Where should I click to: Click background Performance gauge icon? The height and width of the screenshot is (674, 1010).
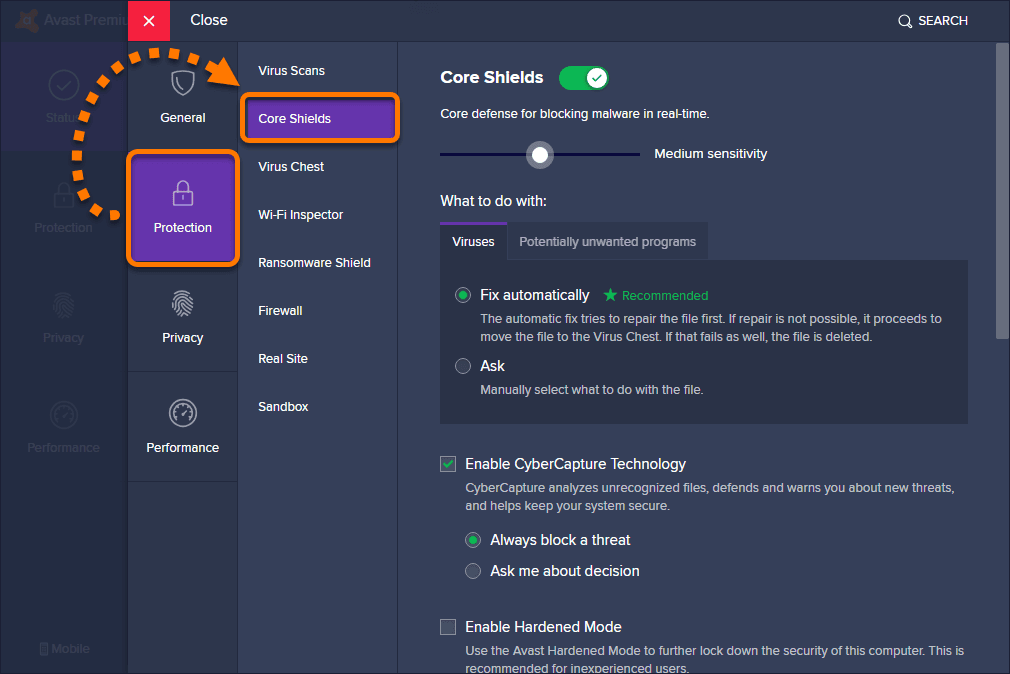click(64, 415)
